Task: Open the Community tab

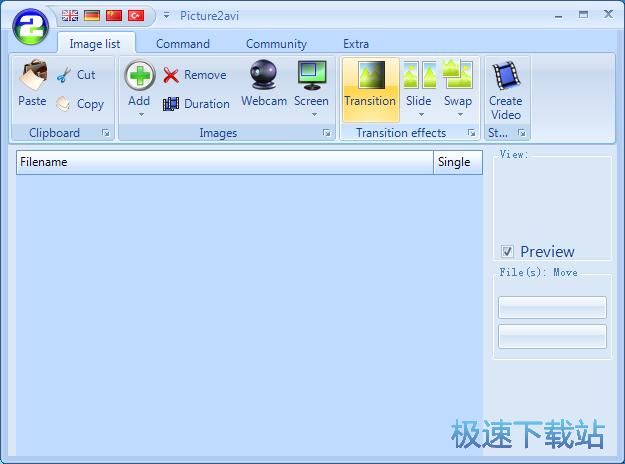Action: (x=276, y=43)
